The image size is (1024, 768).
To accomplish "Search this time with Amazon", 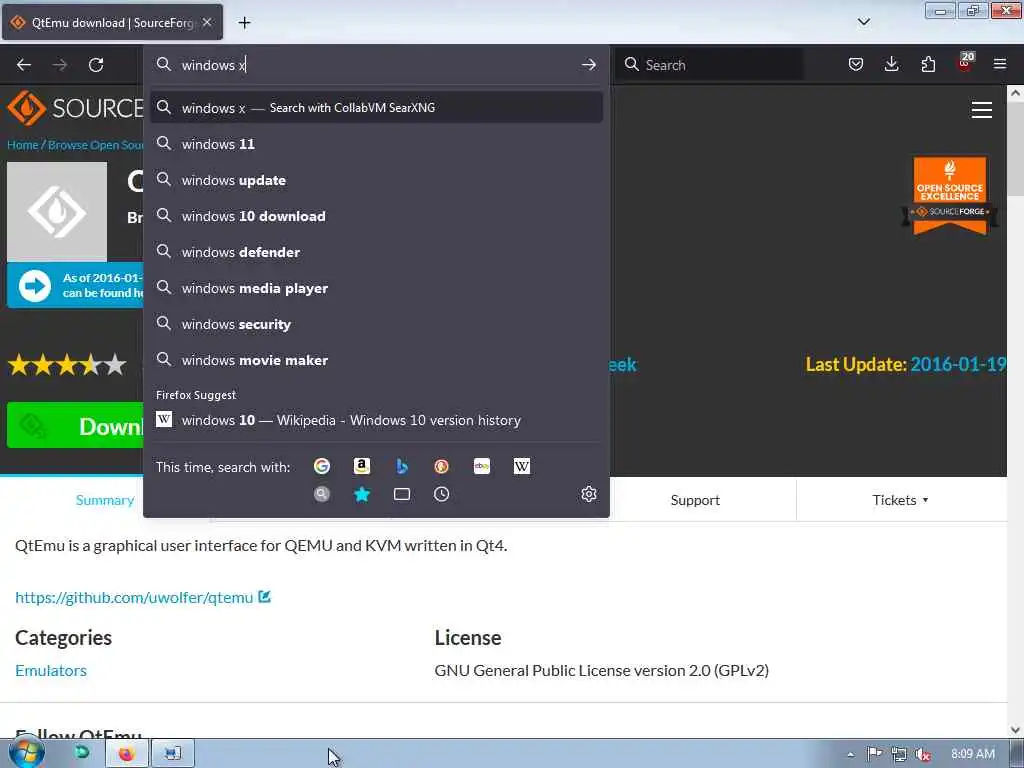I will [362, 466].
